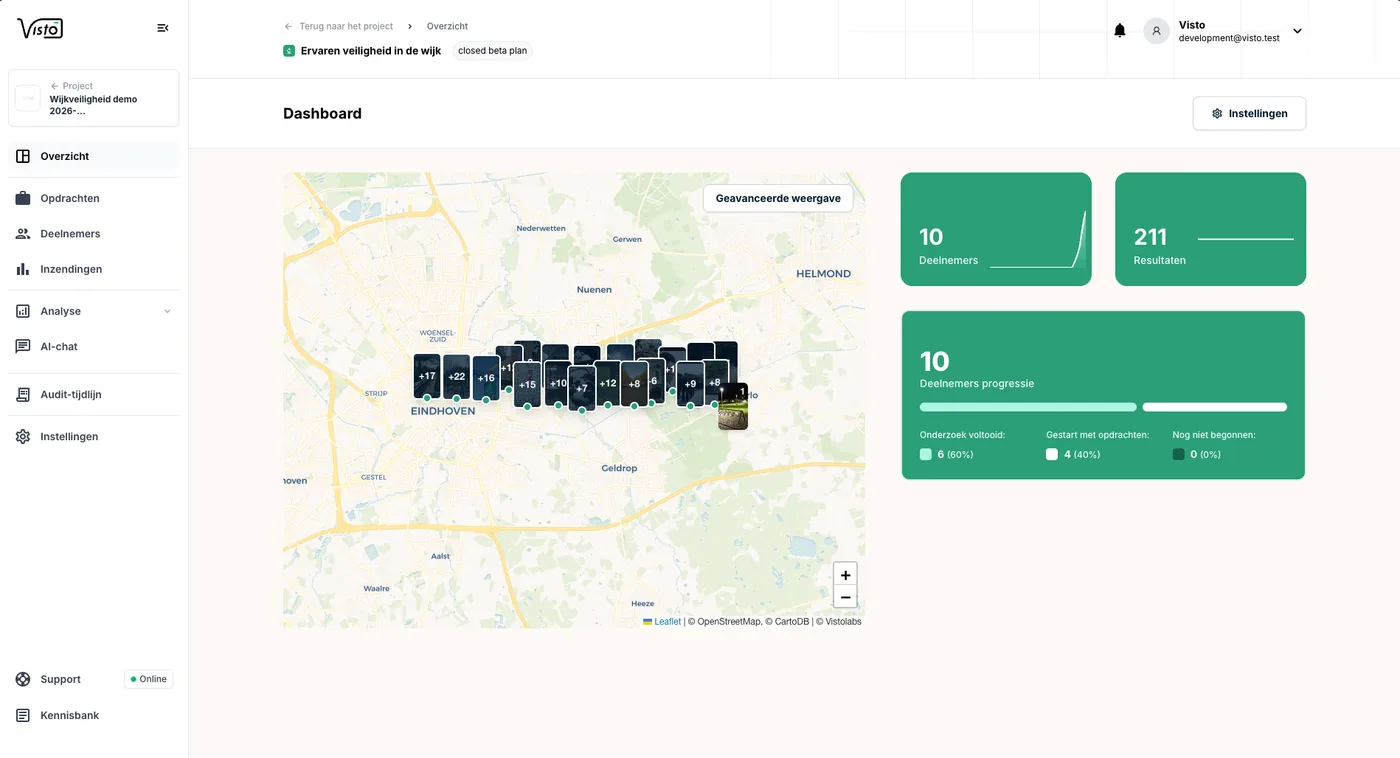Open the +12 photo cluster
Viewport: 1400px width, 758px height.
pos(608,383)
